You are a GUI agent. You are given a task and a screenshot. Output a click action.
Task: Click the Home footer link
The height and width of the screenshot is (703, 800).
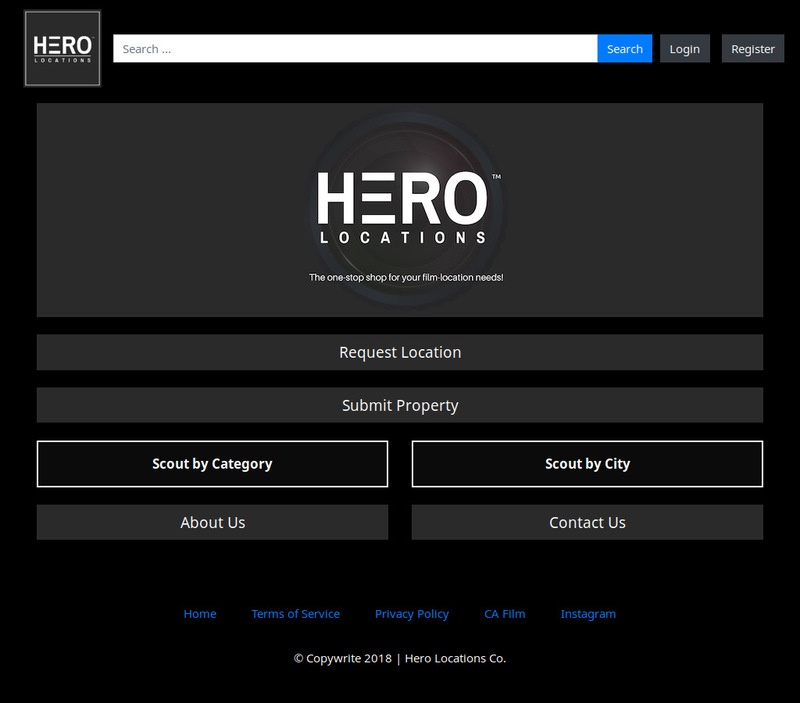200,614
